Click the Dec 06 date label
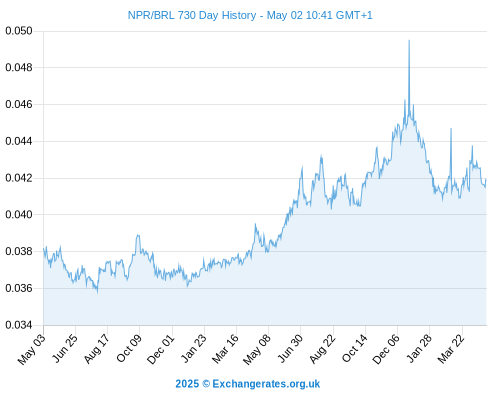 pyautogui.click(x=386, y=349)
